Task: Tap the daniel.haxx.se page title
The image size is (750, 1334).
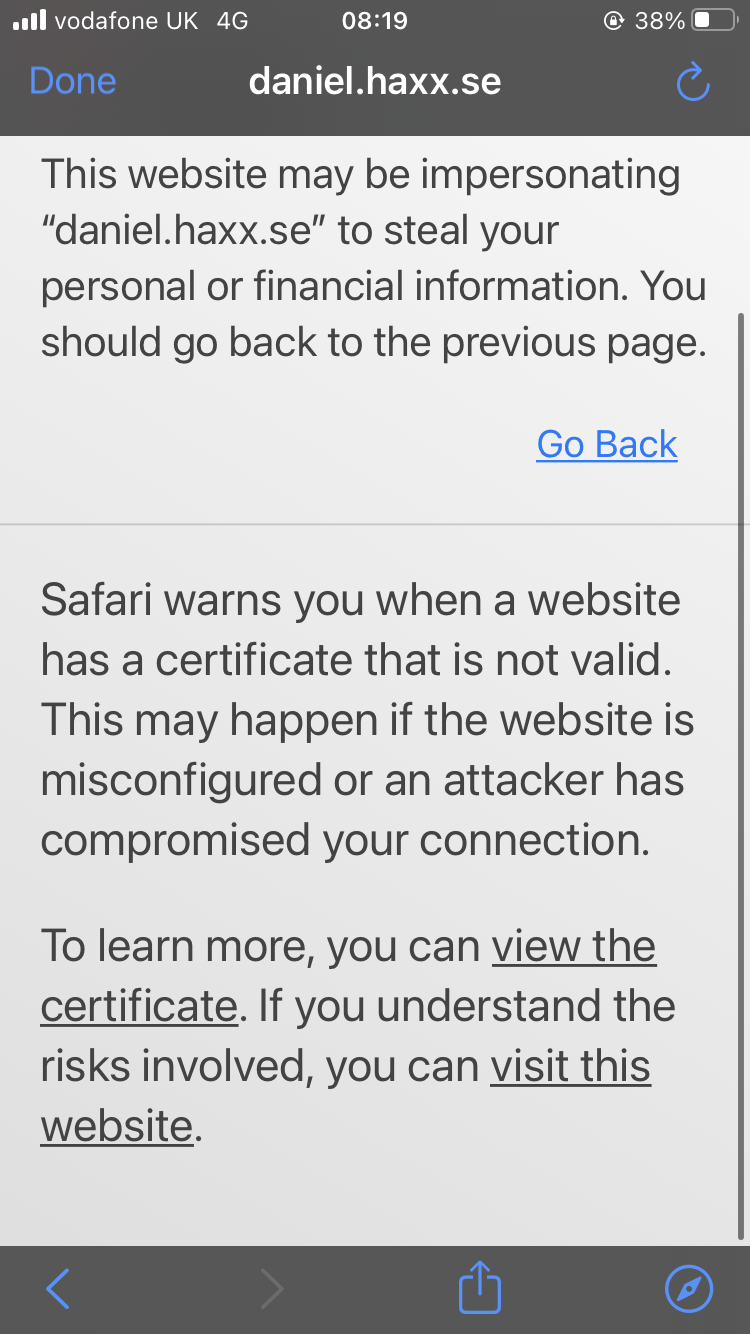Action: pyautogui.click(x=375, y=81)
